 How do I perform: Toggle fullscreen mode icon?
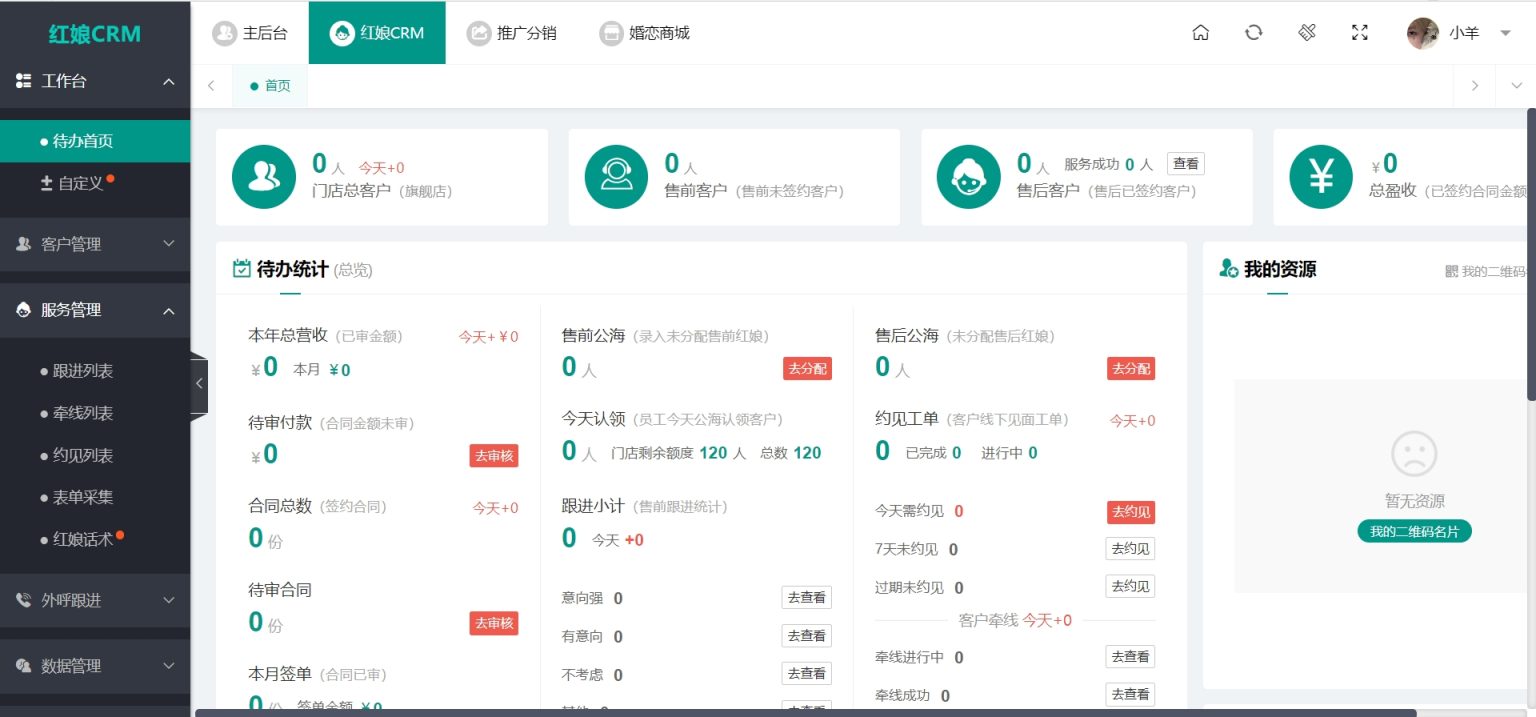point(1359,33)
